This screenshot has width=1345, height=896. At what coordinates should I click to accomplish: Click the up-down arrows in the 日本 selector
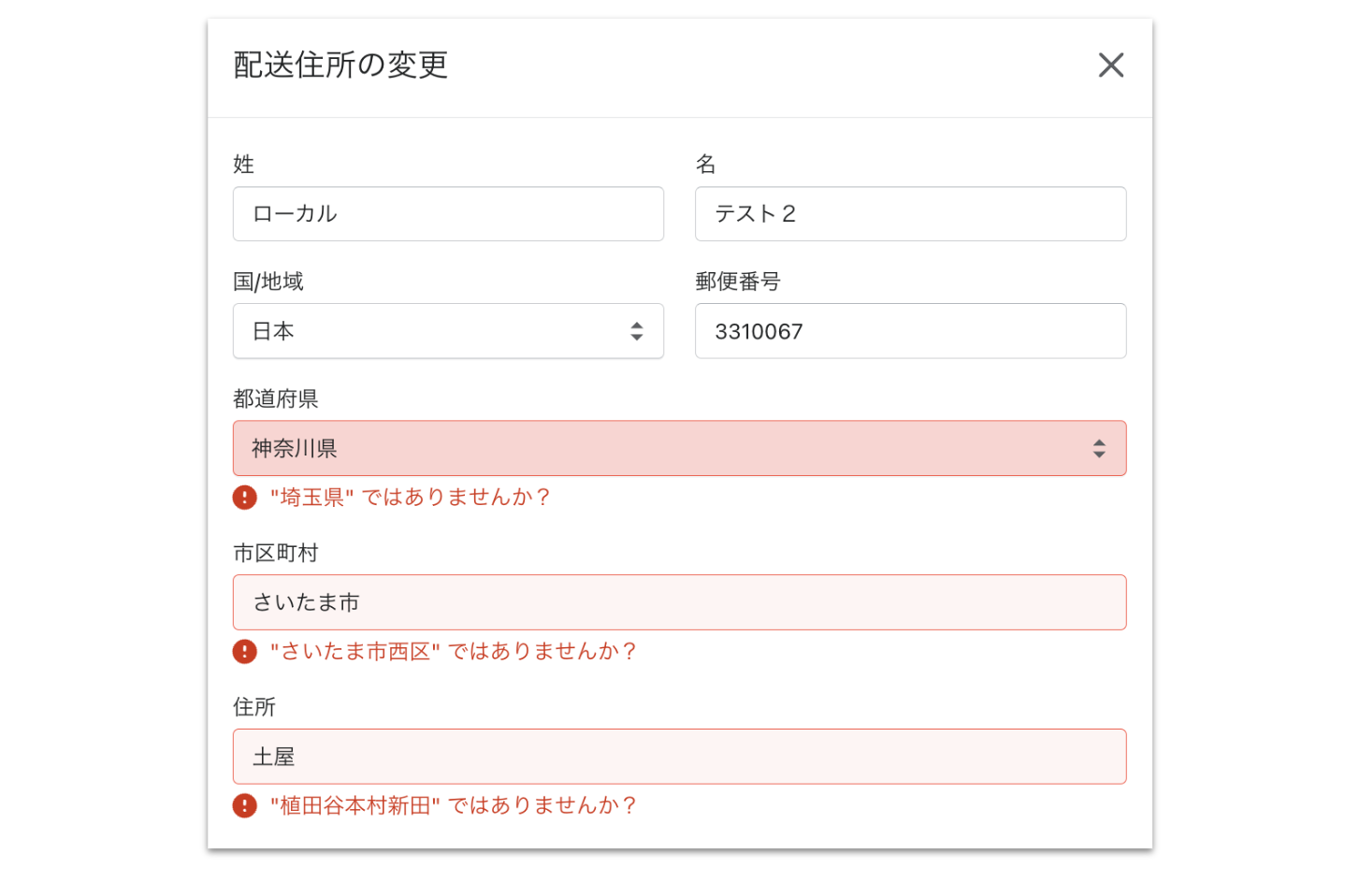coord(636,331)
